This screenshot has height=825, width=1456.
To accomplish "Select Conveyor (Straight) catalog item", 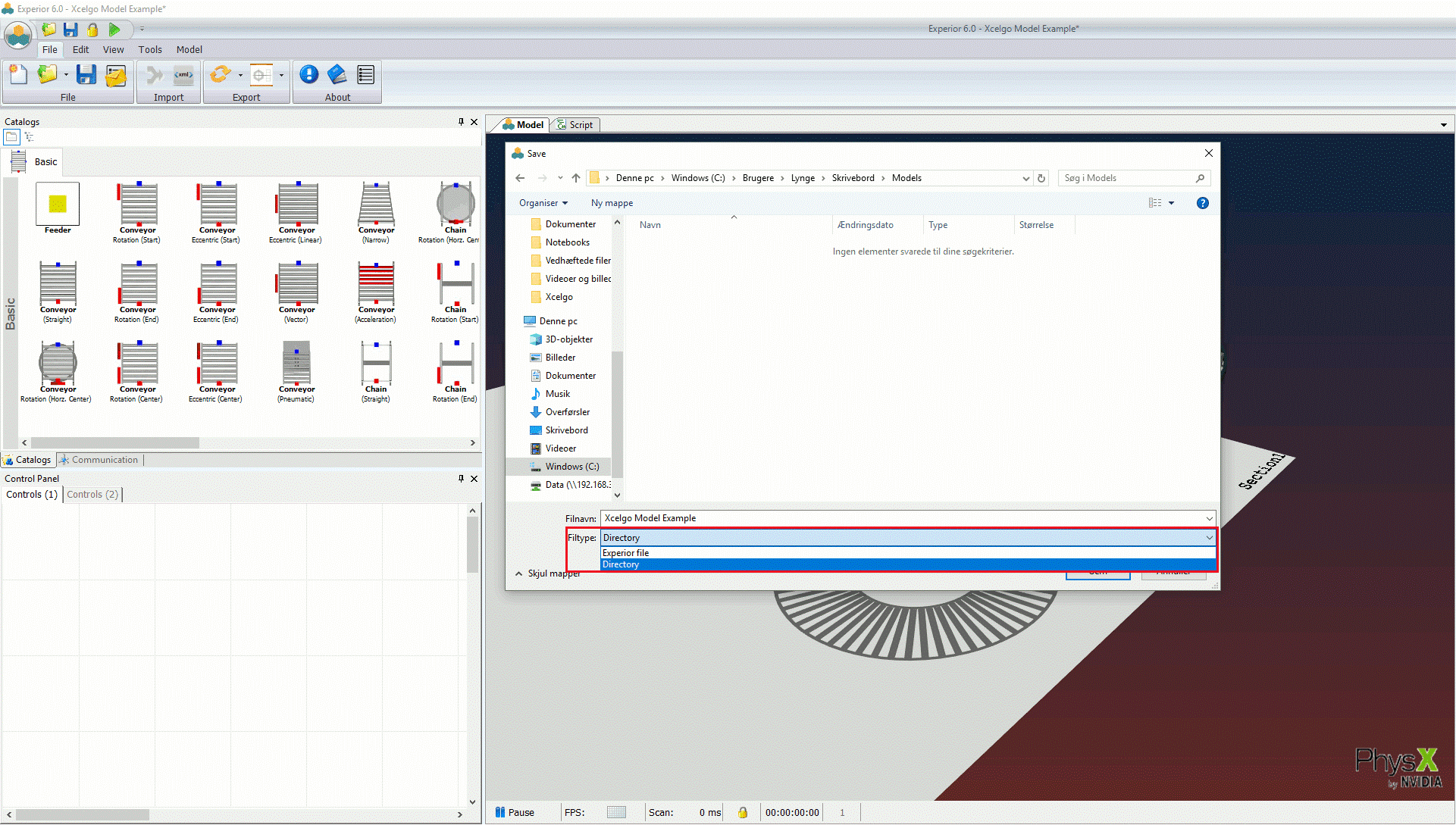I will pos(58,292).
